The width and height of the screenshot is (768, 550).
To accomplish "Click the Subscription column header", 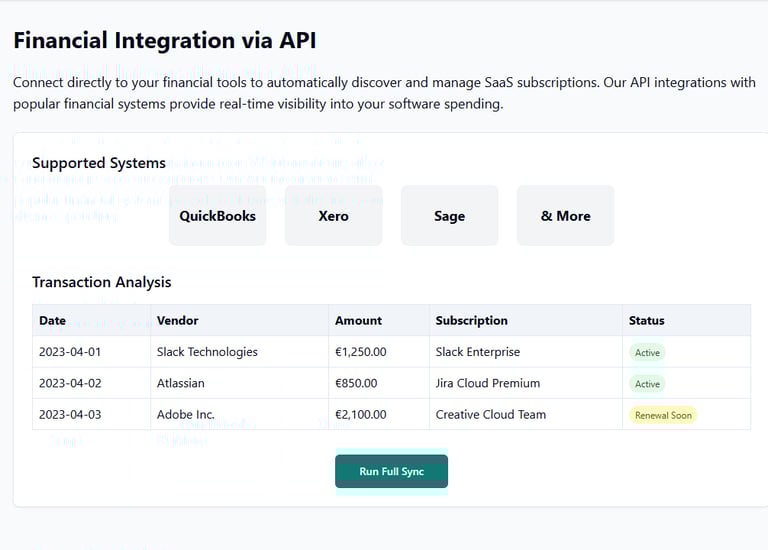I will (x=526, y=320).
